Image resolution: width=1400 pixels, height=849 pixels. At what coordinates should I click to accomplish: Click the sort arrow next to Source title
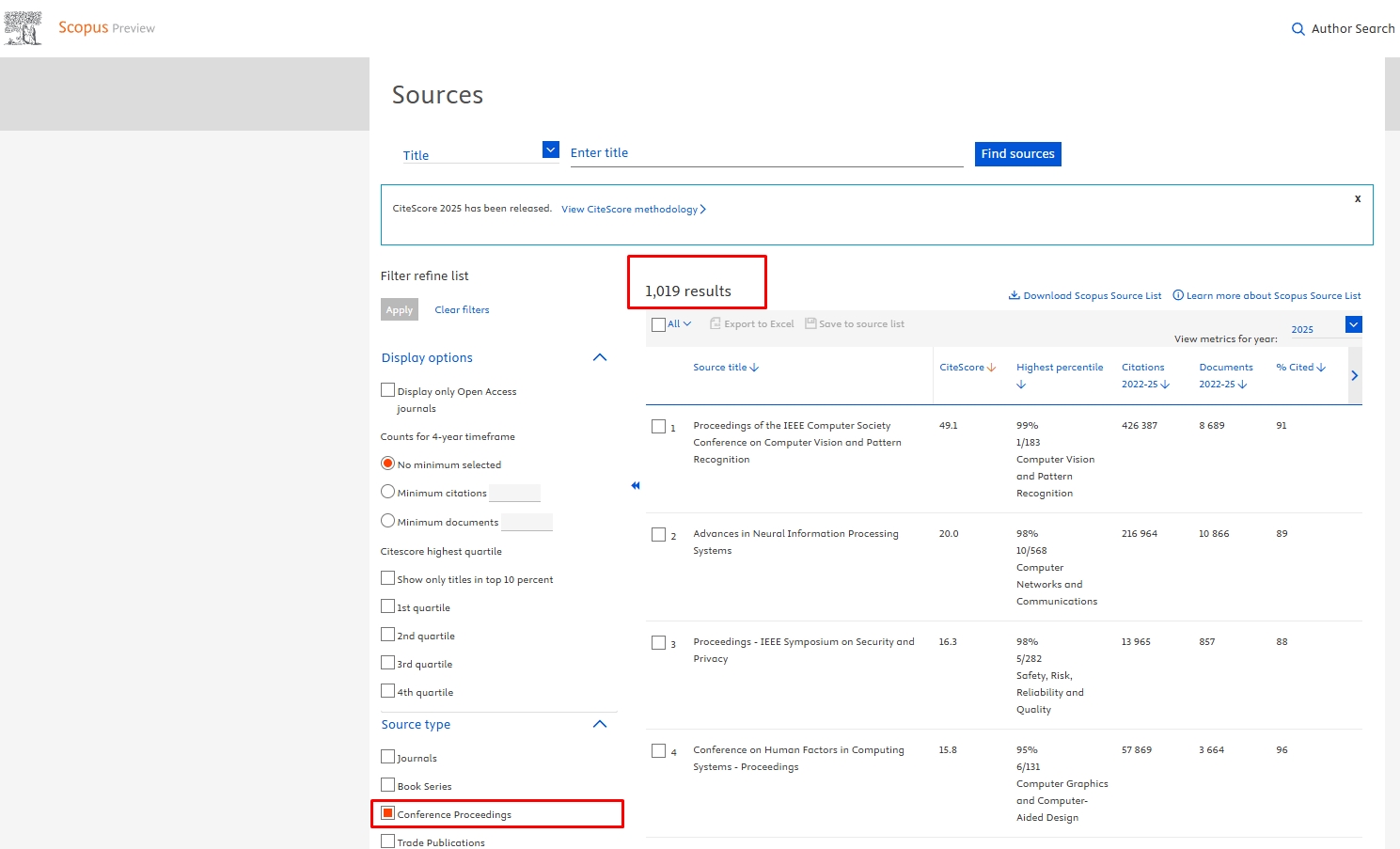[x=754, y=368]
